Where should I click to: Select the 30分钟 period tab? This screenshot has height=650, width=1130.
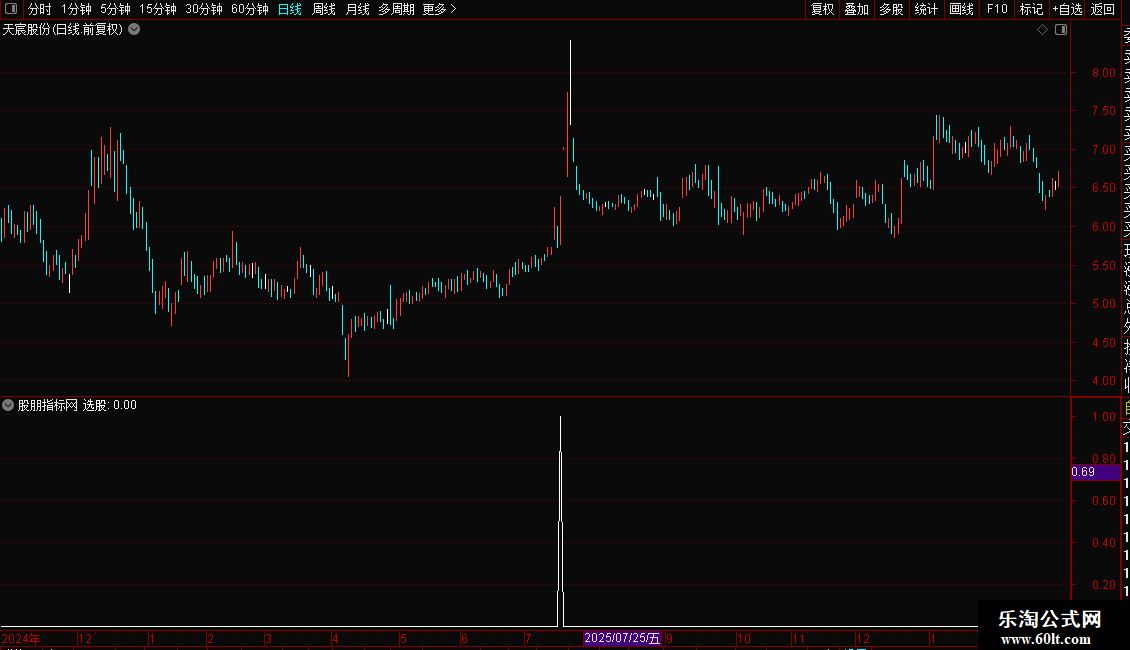(204, 9)
